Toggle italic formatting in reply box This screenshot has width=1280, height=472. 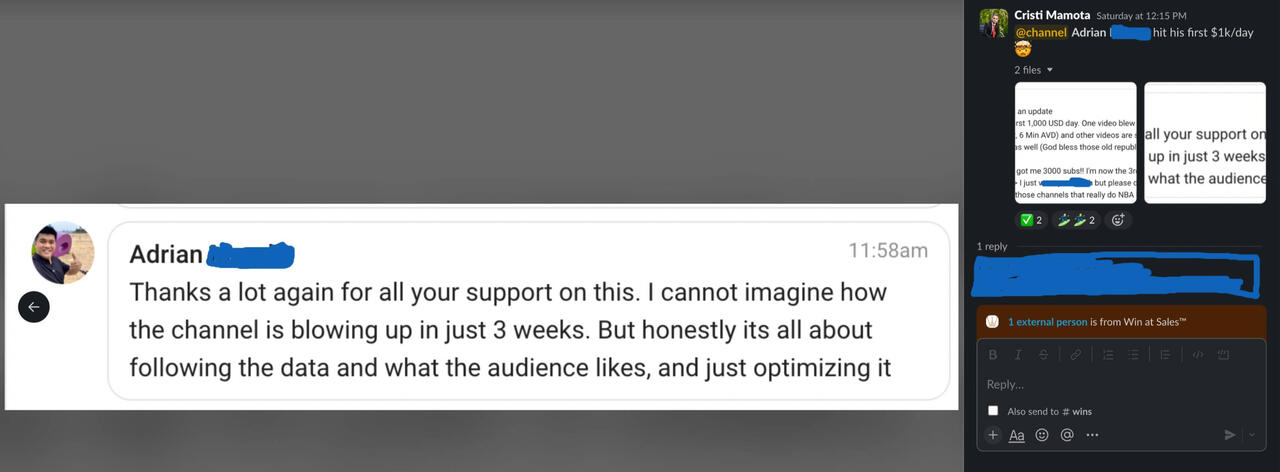point(1018,354)
